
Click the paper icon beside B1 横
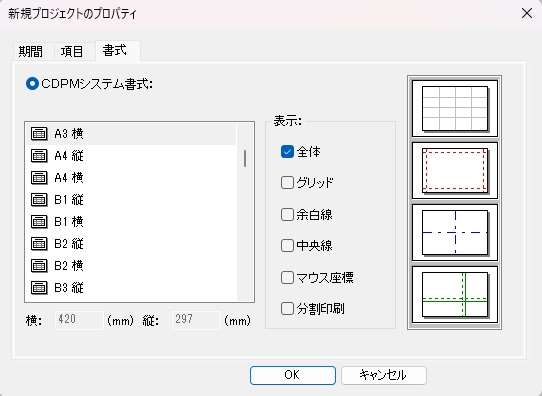tap(39, 221)
